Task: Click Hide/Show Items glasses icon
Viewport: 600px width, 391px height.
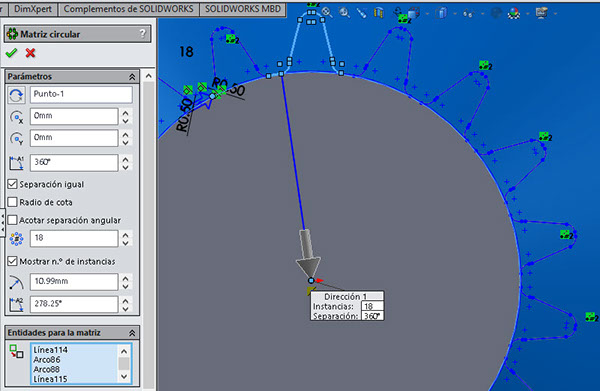Action: tap(468, 14)
